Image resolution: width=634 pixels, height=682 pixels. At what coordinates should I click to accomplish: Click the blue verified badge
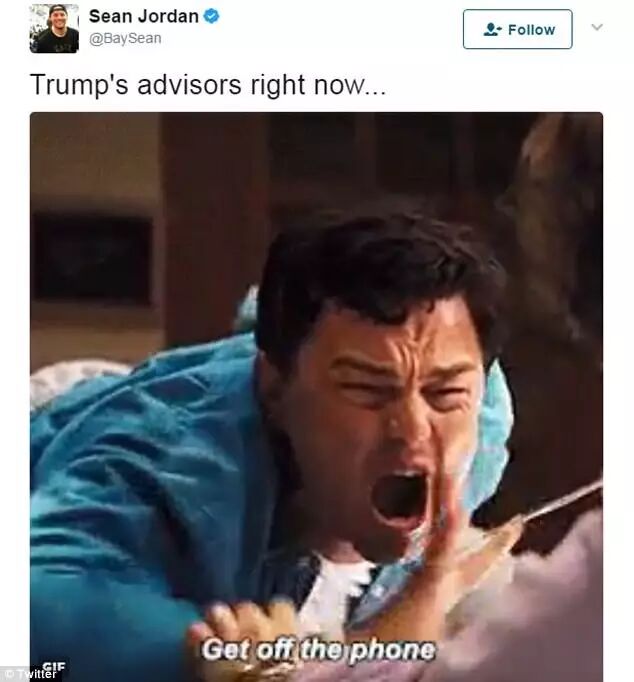pos(212,17)
